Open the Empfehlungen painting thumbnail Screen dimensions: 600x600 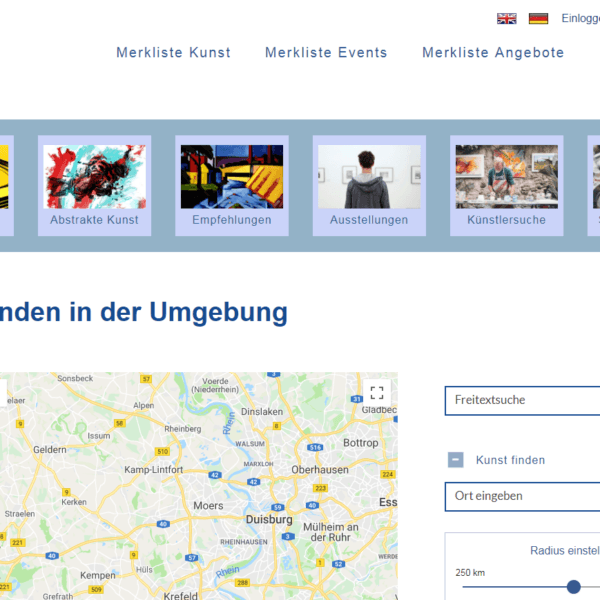[x=232, y=177]
